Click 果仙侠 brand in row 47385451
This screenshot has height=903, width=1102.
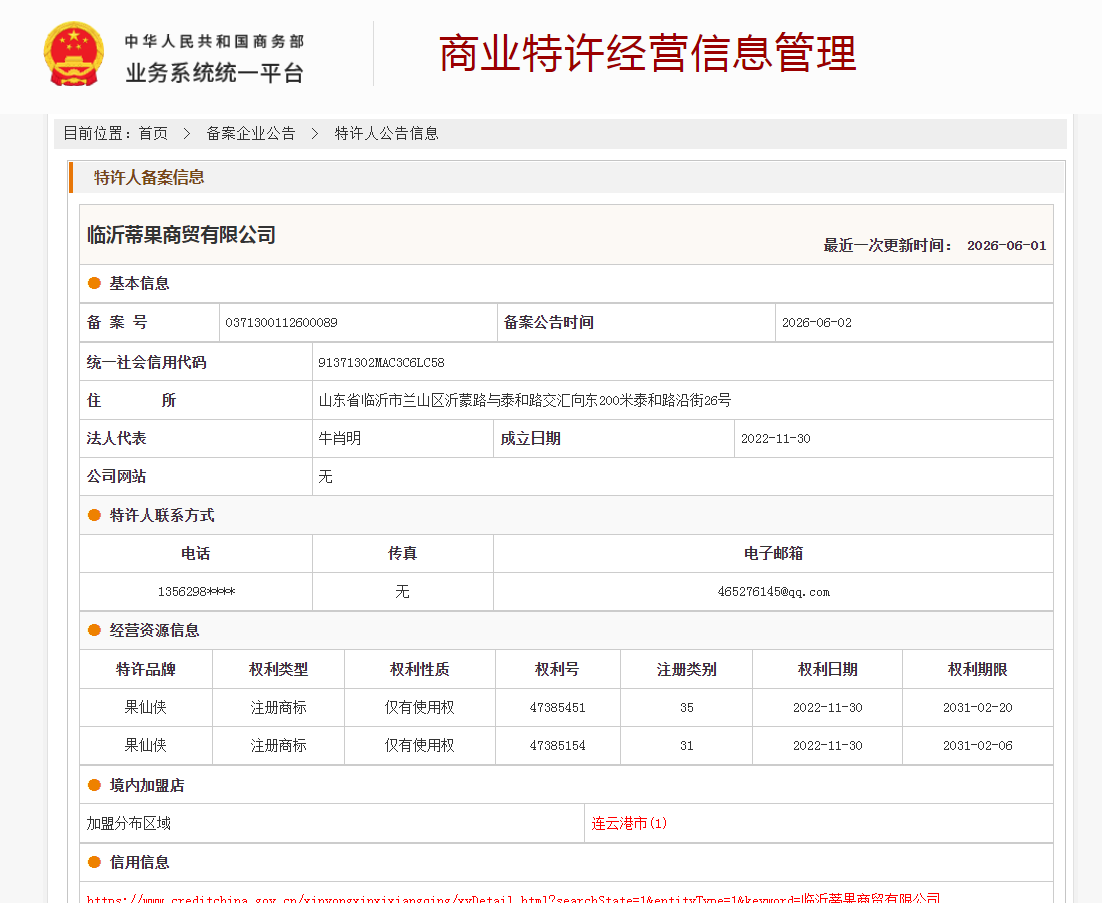[x=145, y=708]
